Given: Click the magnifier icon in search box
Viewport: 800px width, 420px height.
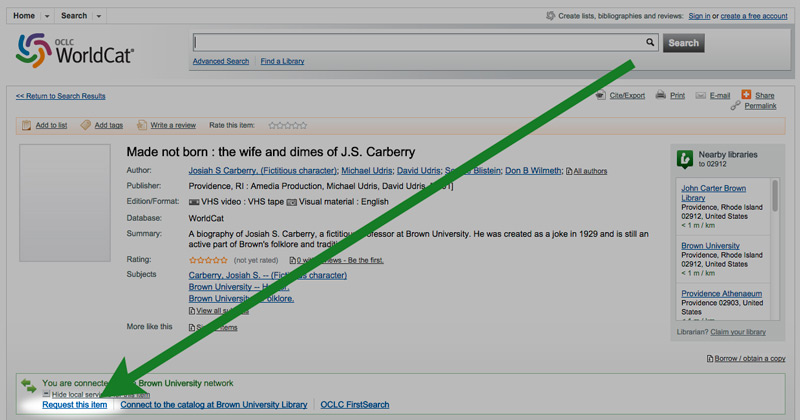Looking at the screenshot, I should 649,42.
